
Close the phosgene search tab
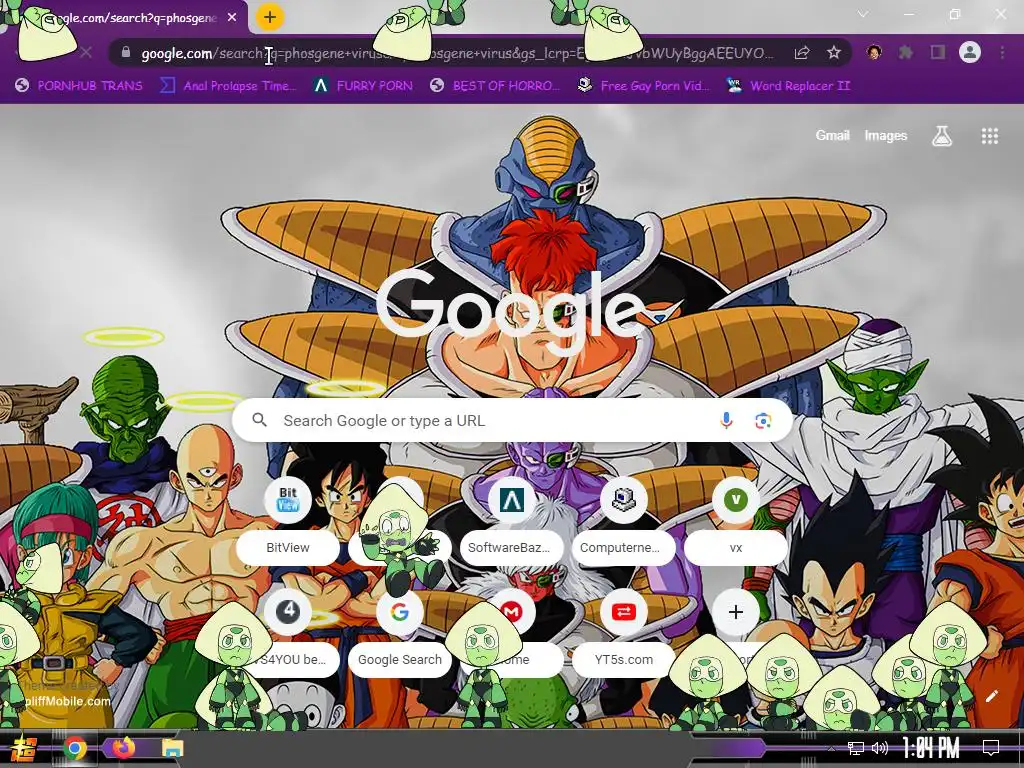232,18
